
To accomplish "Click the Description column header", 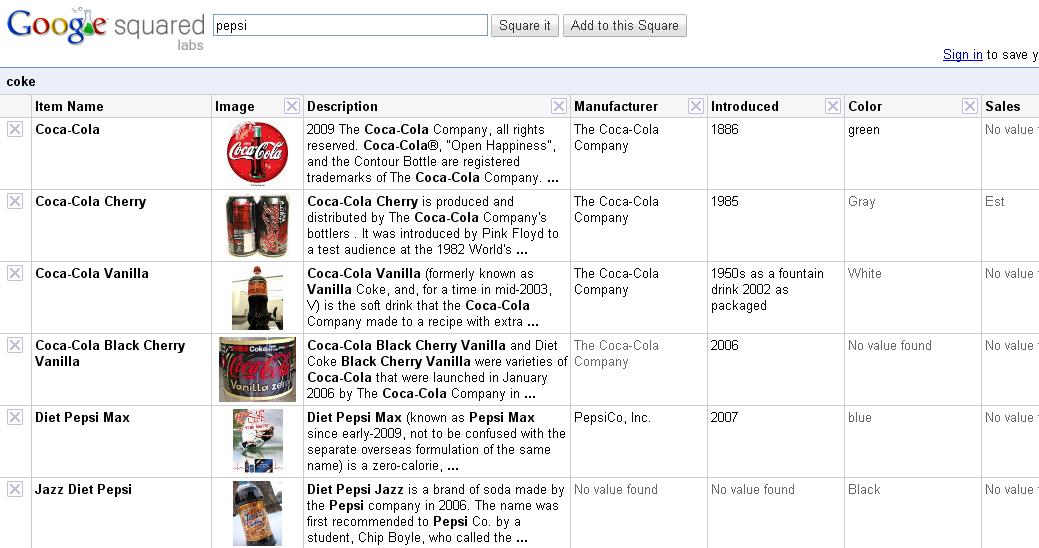I will click(x=342, y=106).
